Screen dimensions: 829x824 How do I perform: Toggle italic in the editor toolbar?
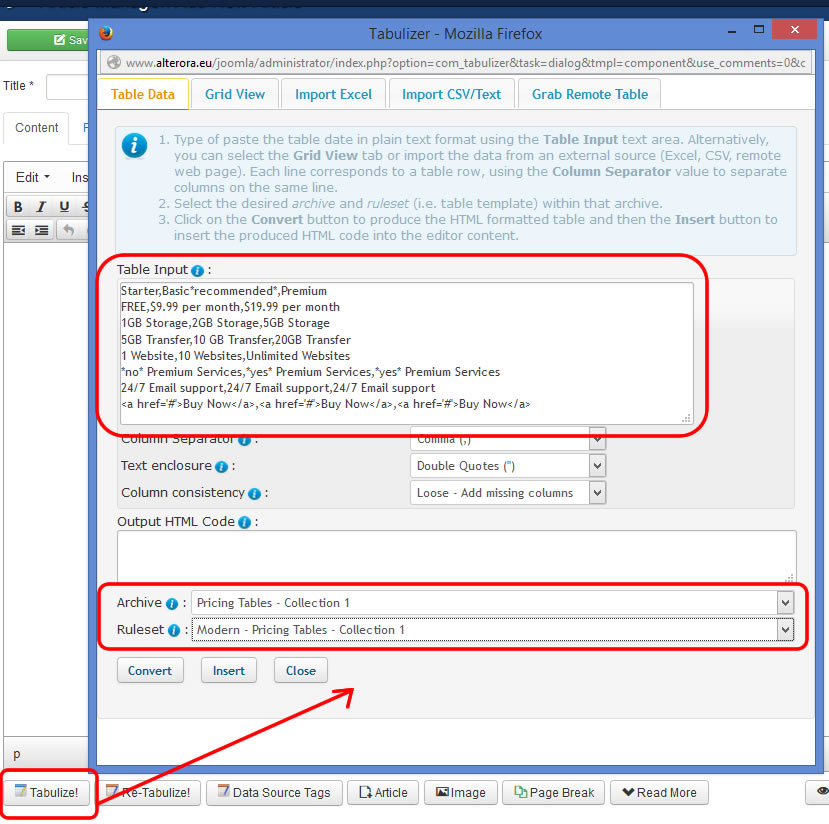pyautogui.click(x=41, y=207)
